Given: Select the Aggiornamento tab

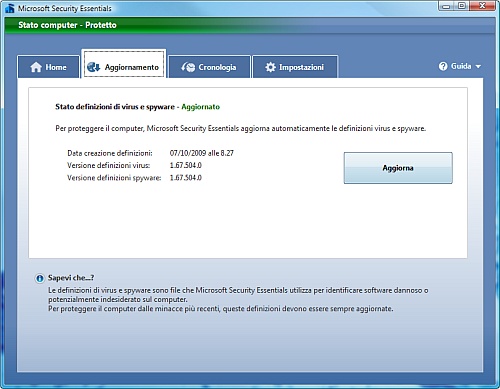Looking at the screenshot, I should tap(124, 64).
